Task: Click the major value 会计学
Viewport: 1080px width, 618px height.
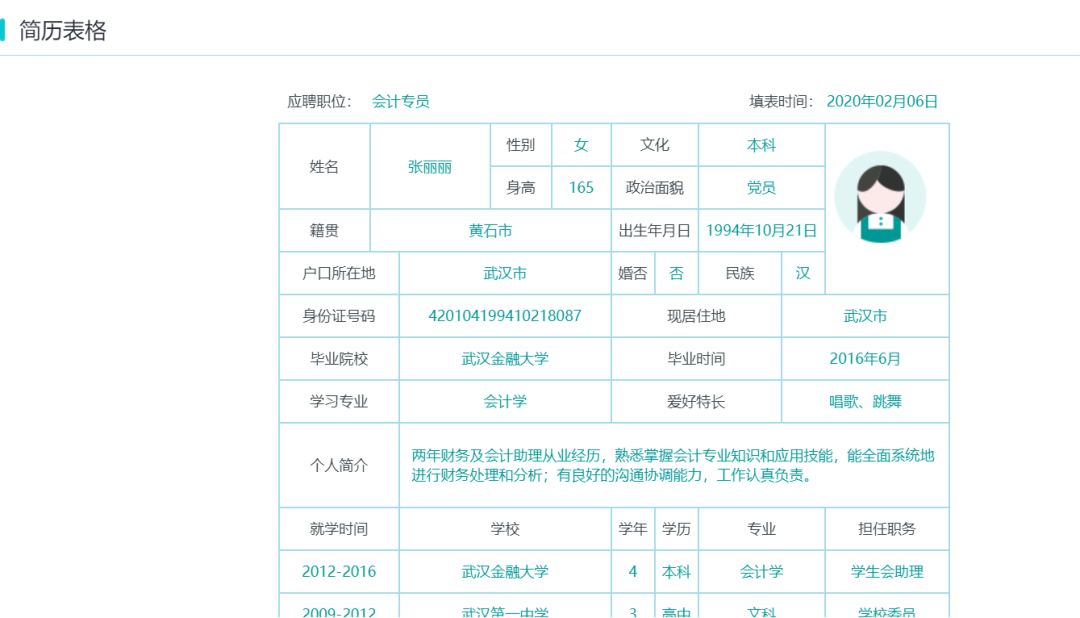Action: coord(505,401)
